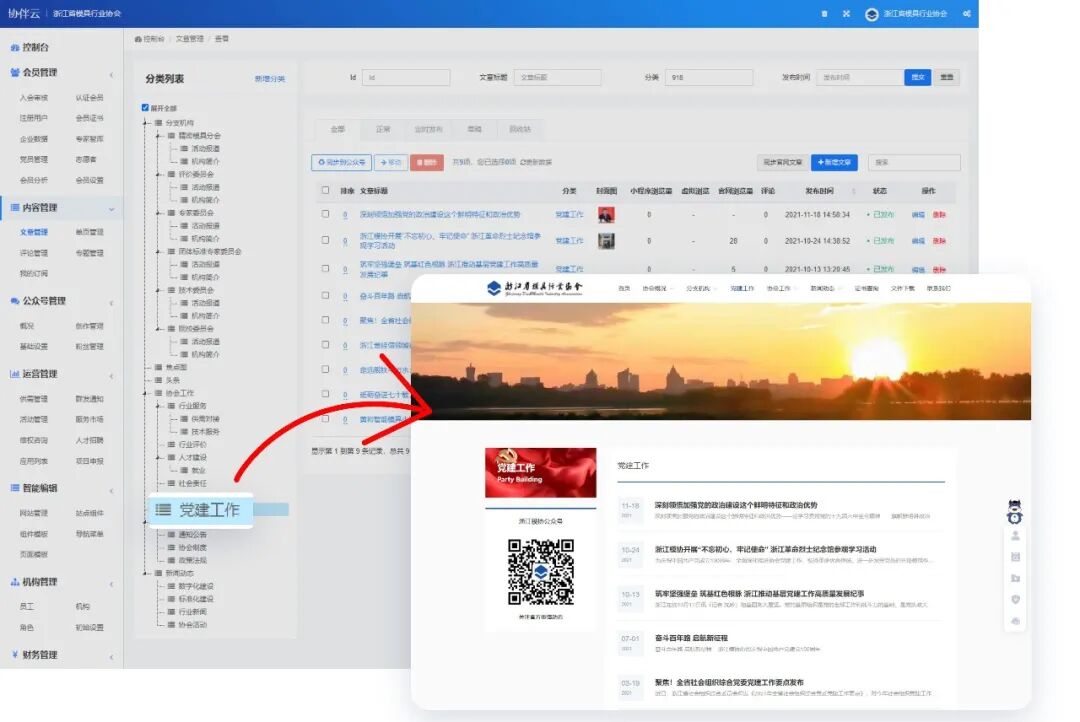
Task: Collapse the 公众号管理 section chevron
Action: click(x=112, y=302)
